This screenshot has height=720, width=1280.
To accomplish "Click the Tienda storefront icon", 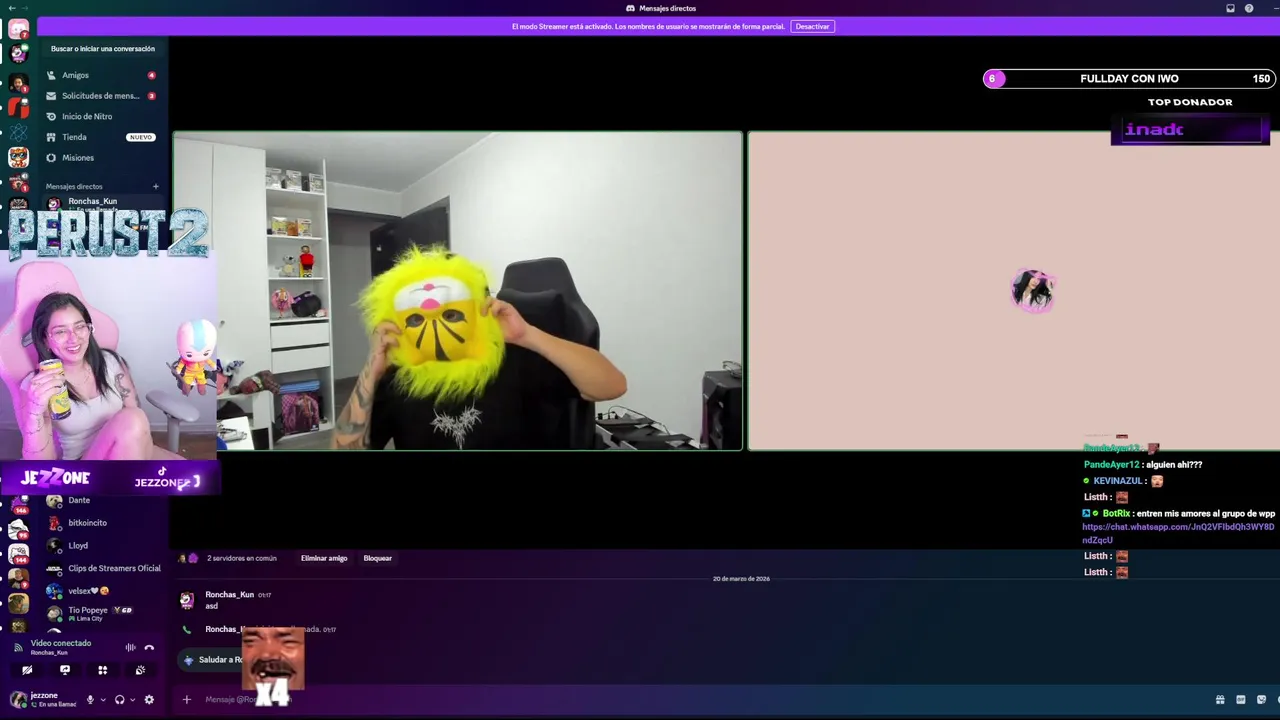I will point(51,137).
